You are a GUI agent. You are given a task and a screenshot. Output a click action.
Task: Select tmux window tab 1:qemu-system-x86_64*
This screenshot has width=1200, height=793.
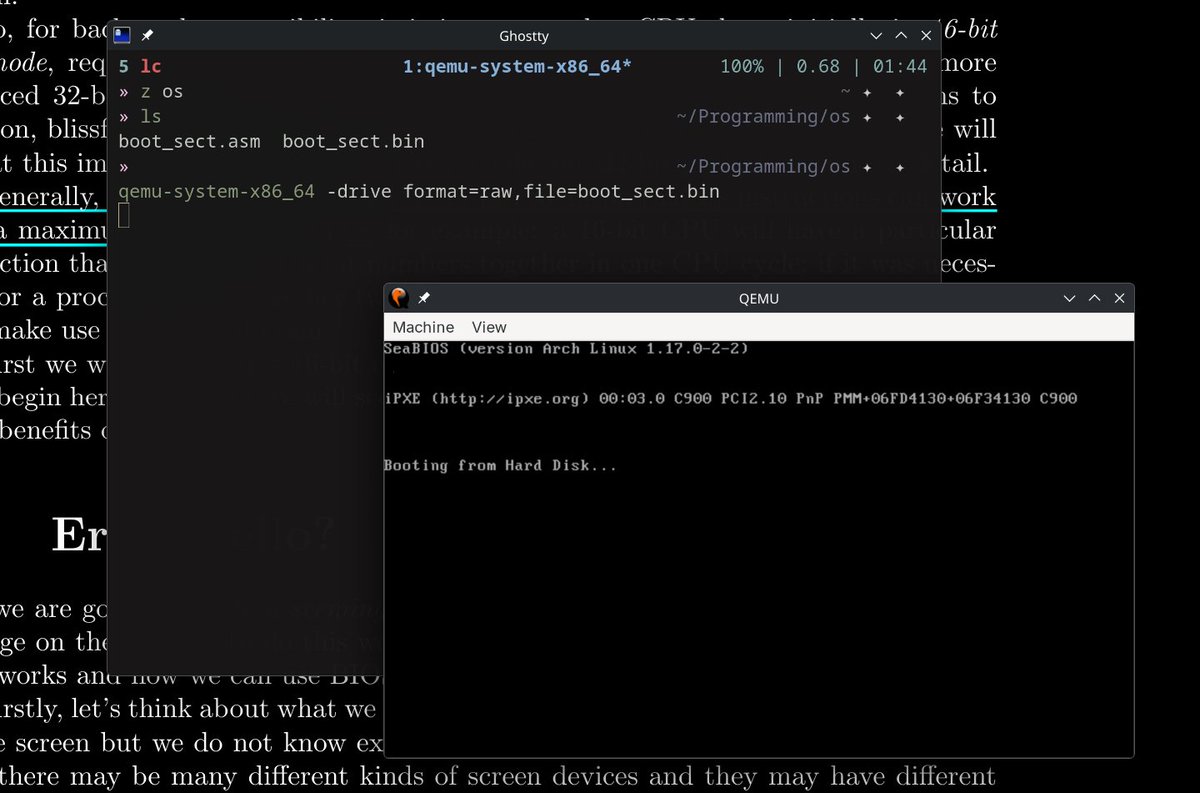coord(517,67)
